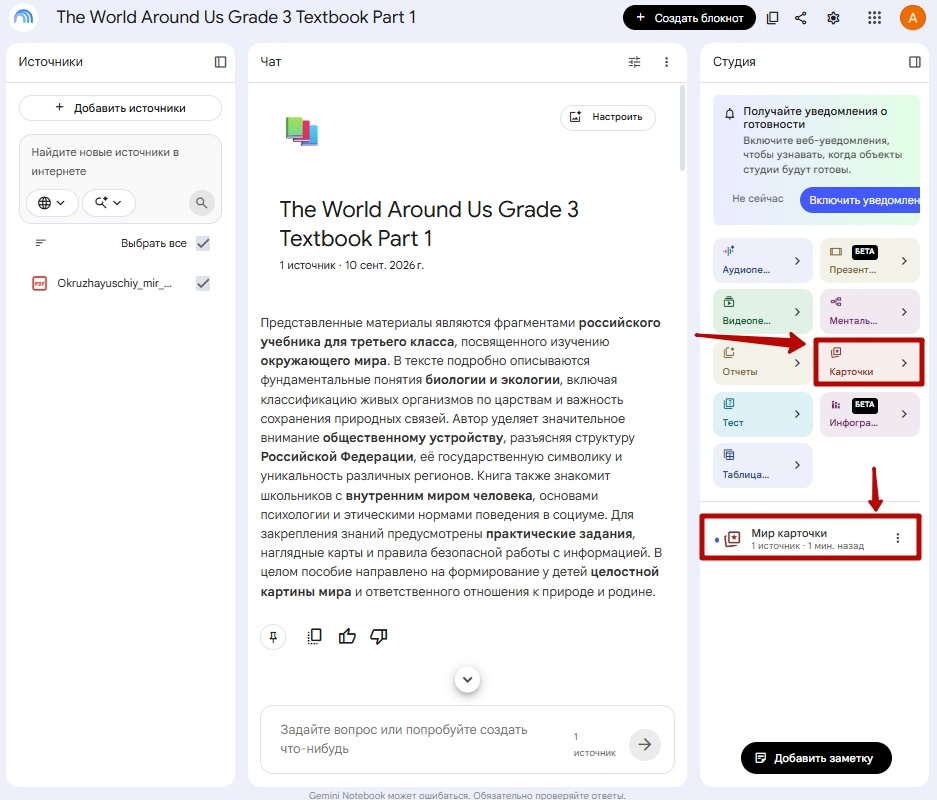
Task: Expand Ментальная карта tile arrow
Action: coord(904,312)
